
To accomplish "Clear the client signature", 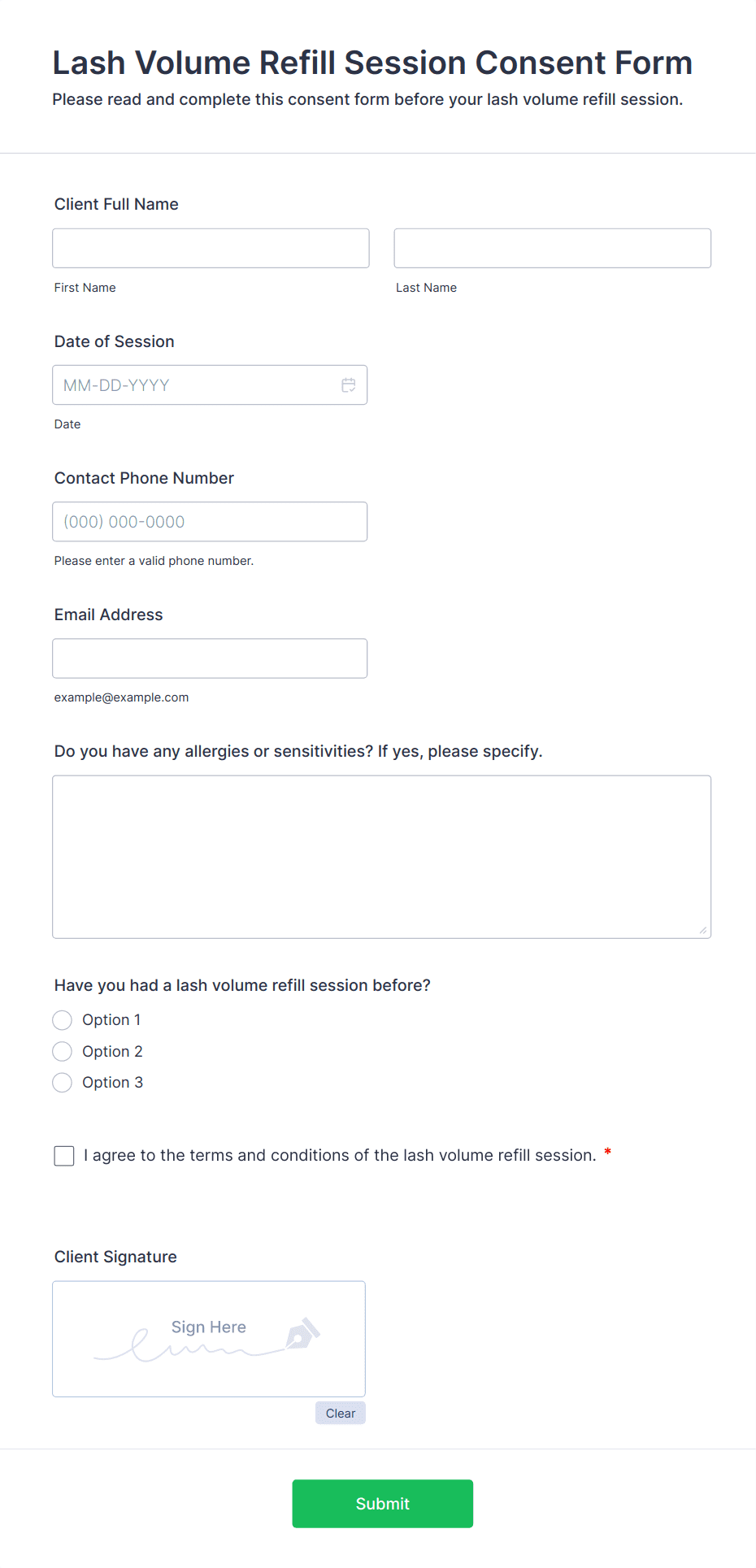I will point(341,1414).
